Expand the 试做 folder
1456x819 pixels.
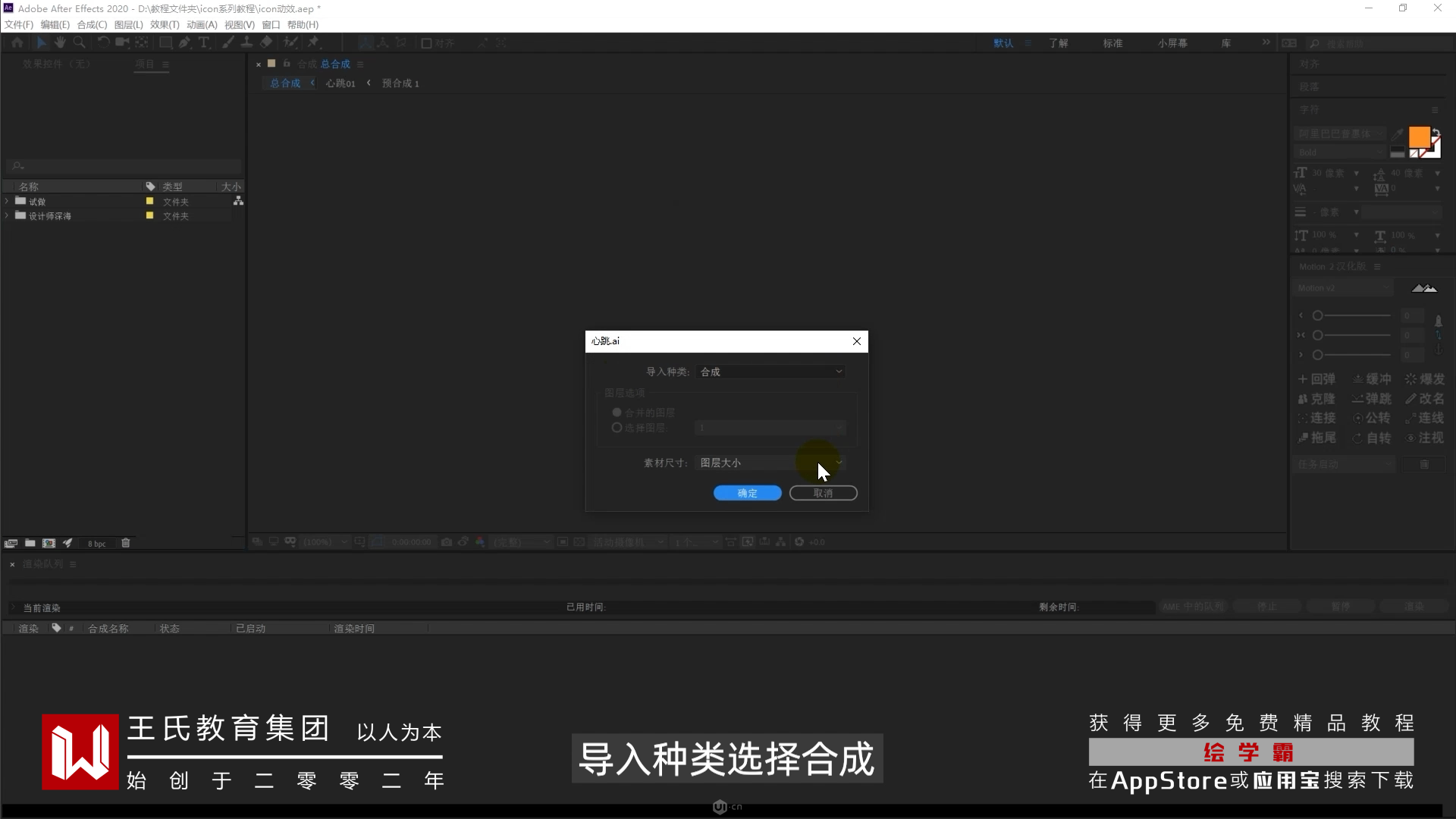[x=7, y=201]
